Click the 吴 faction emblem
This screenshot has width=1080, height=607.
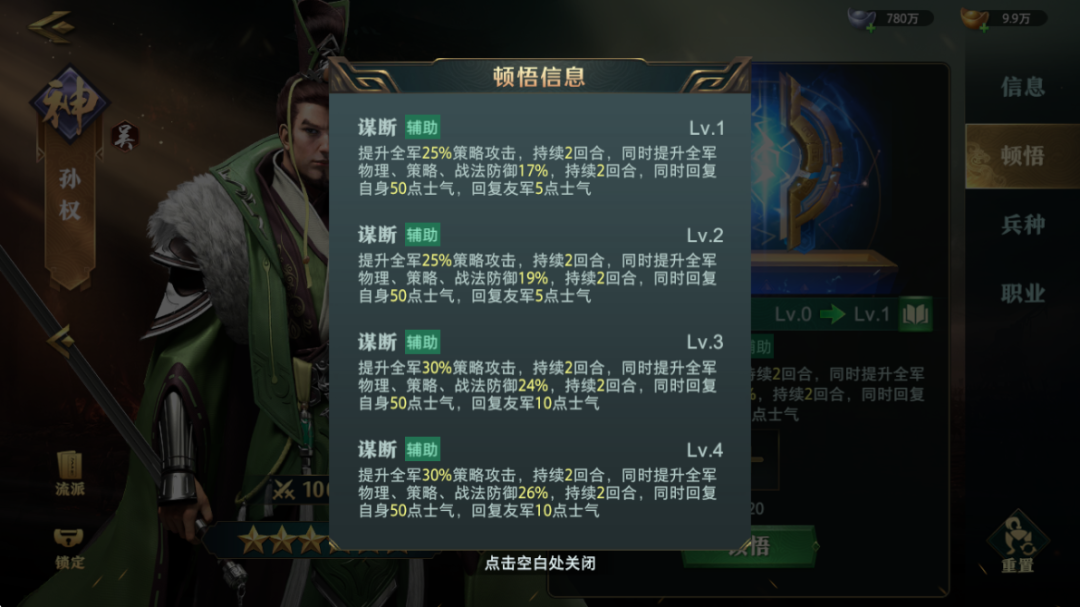click(x=125, y=136)
